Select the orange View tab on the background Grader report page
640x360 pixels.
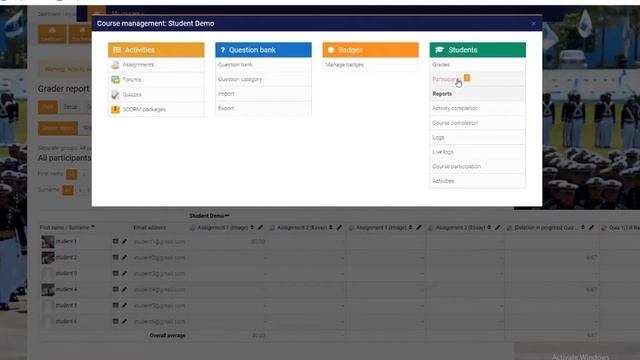pyautogui.click(x=47, y=107)
